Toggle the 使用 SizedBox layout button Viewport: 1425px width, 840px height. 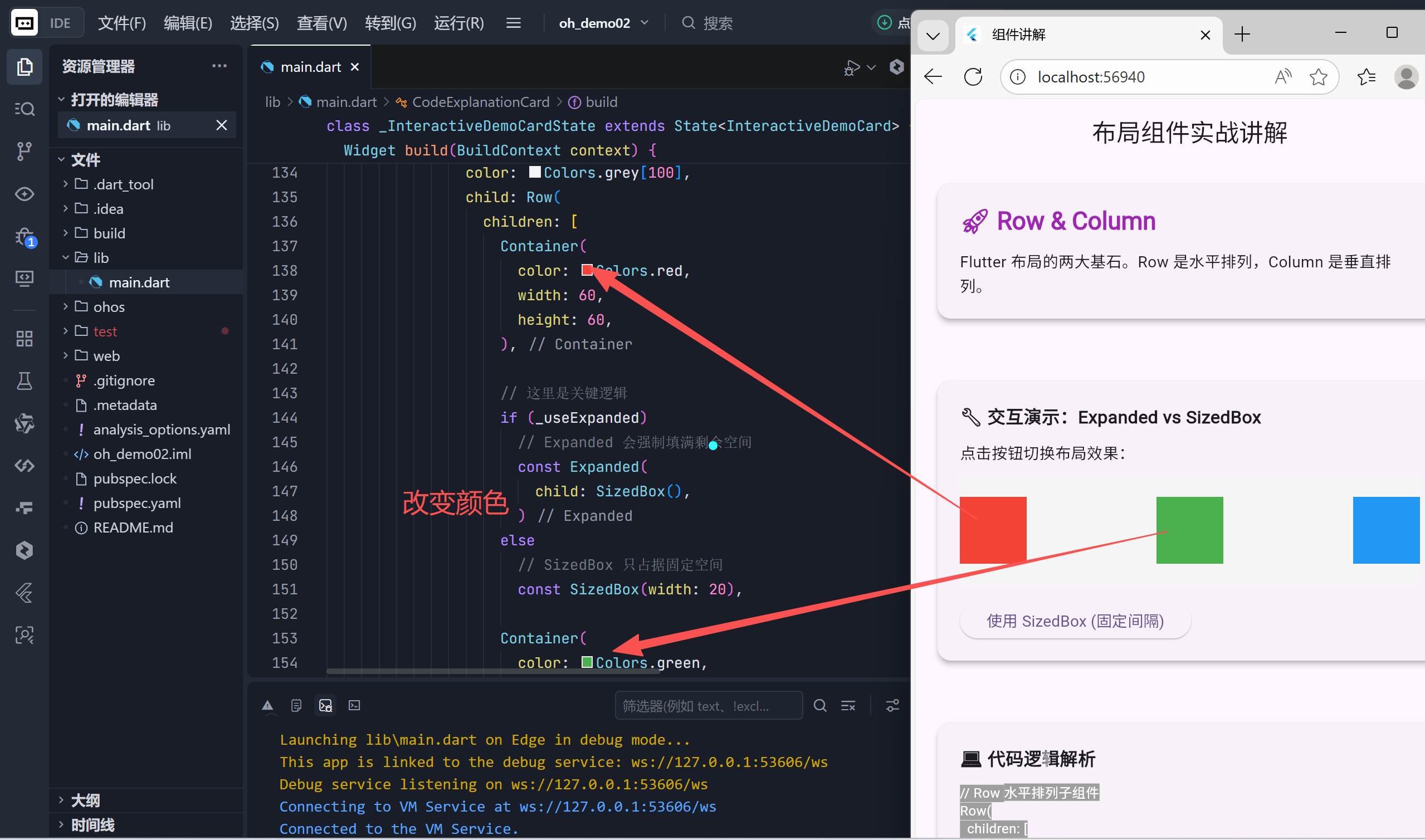[x=1075, y=621]
